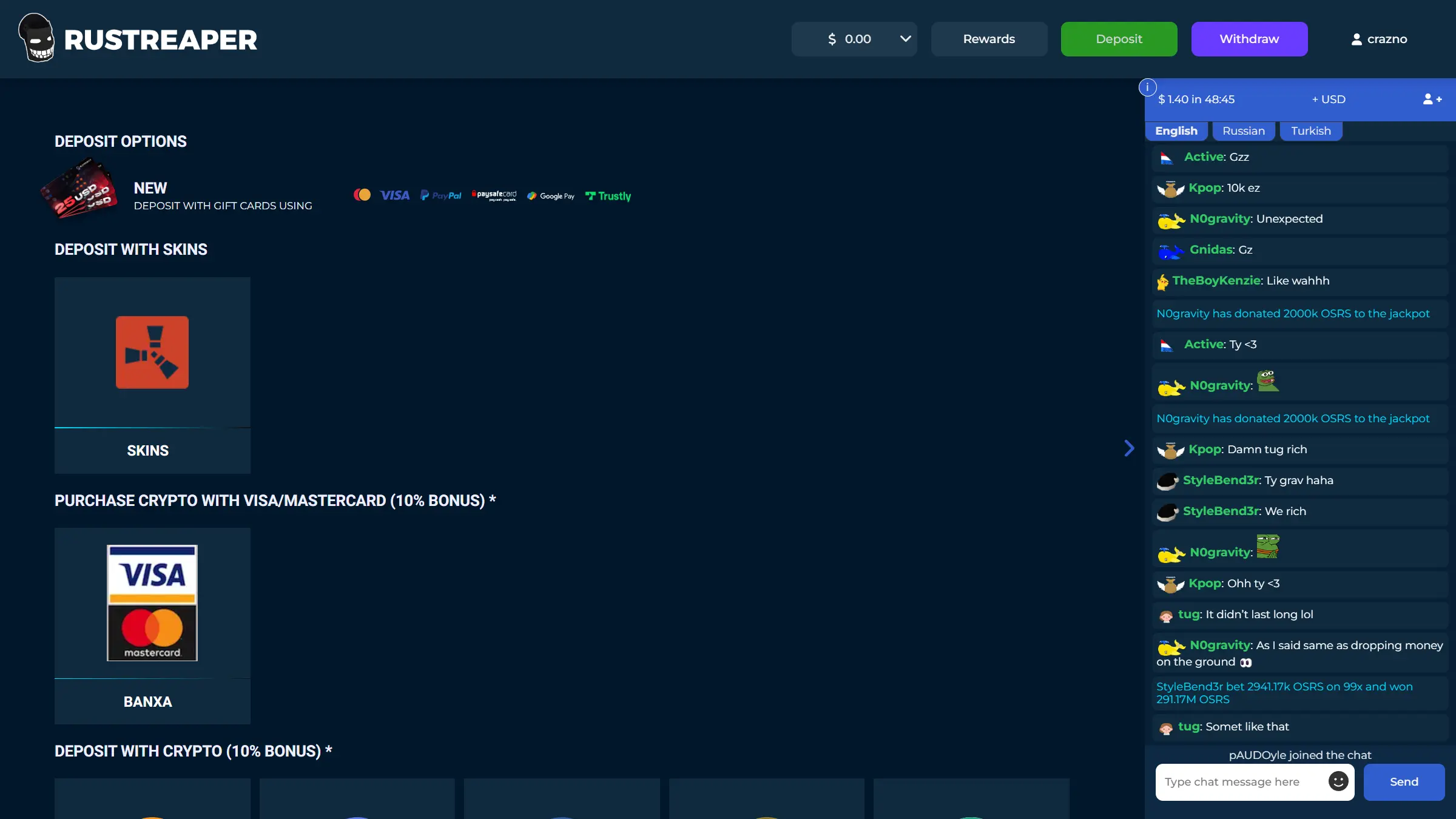Screen dimensions: 1456x819
Task: Select the Rust skins deposit icon
Action: tap(152, 352)
